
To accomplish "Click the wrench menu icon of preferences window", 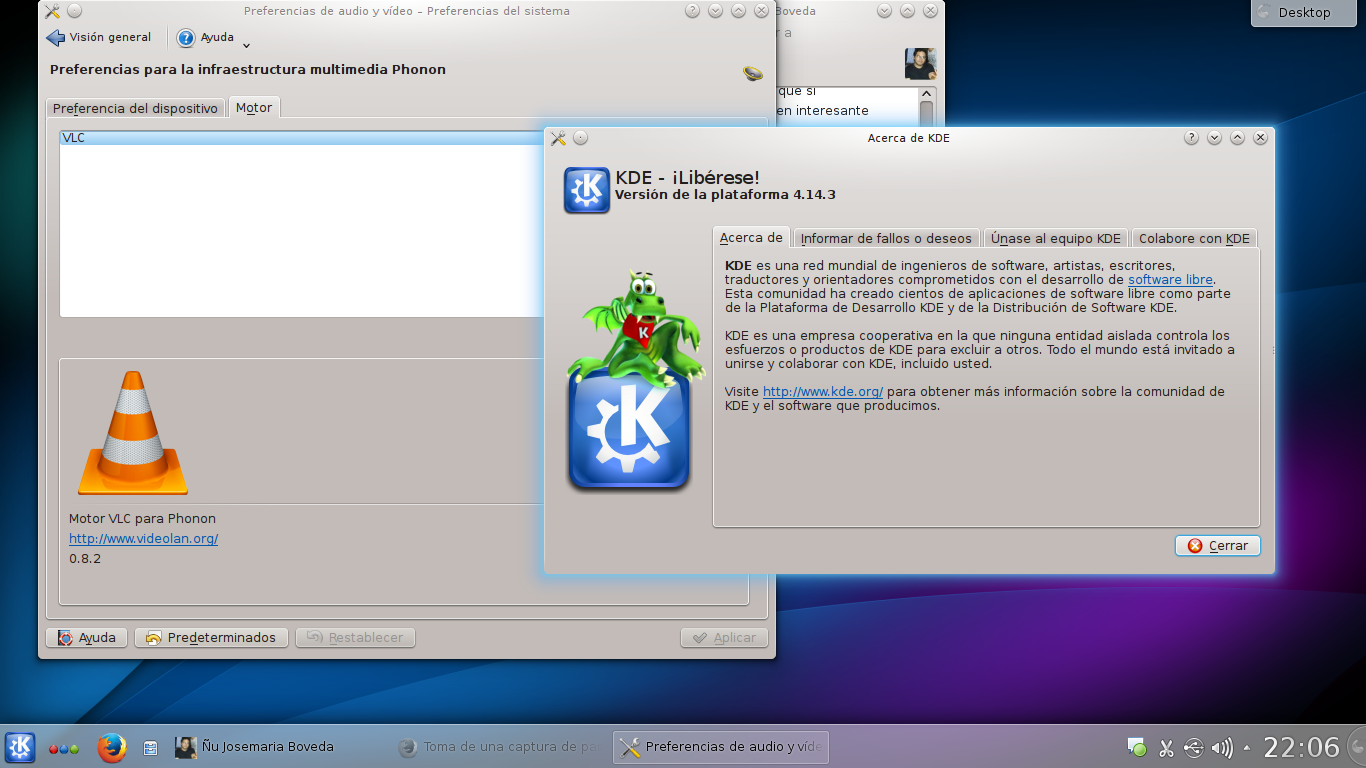I will pyautogui.click(x=53, y=11).
